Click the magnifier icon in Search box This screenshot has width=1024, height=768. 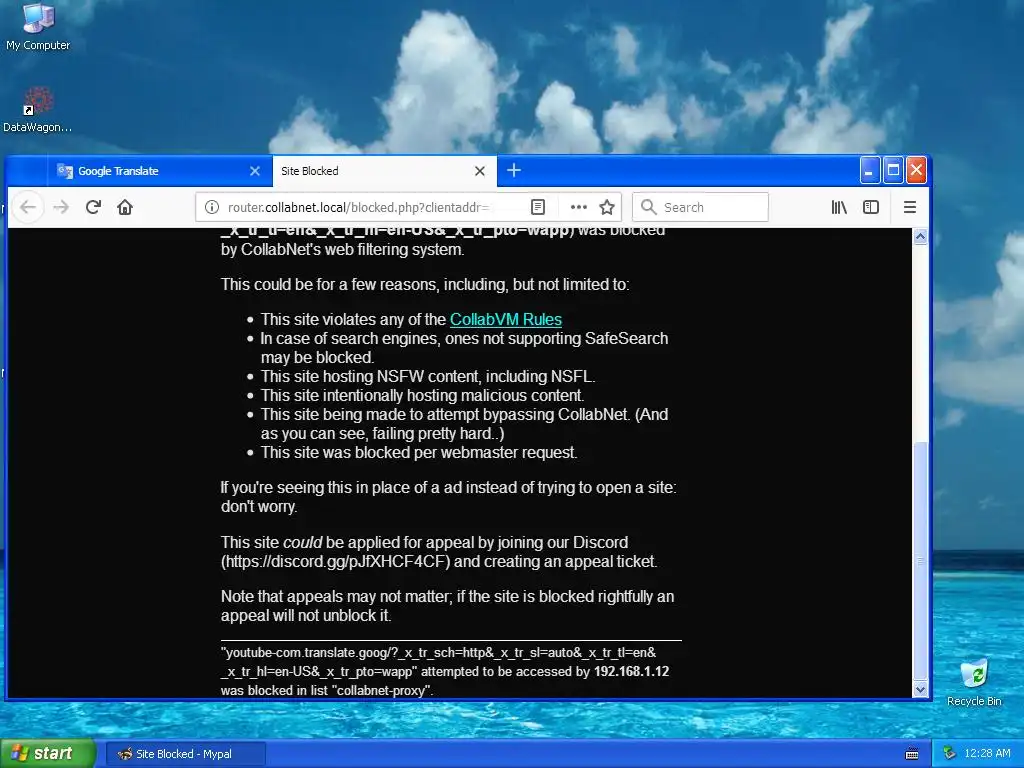pyautogui.click(x=648, y=207)
